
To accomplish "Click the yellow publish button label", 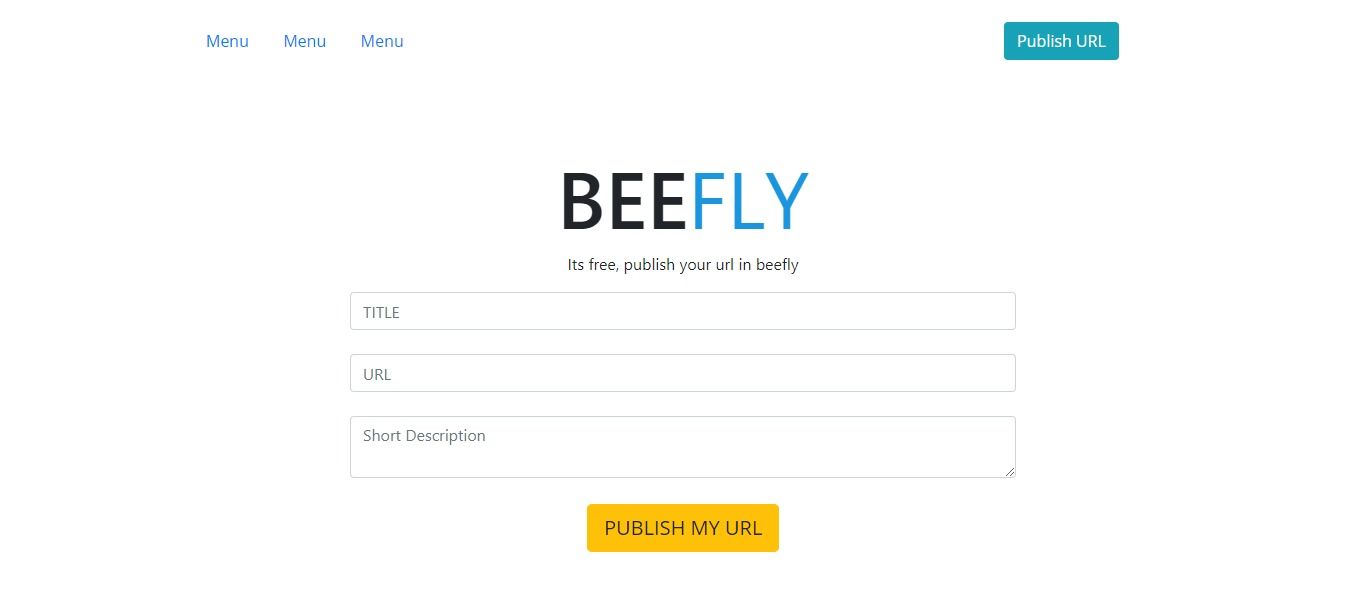I will 683,528.
